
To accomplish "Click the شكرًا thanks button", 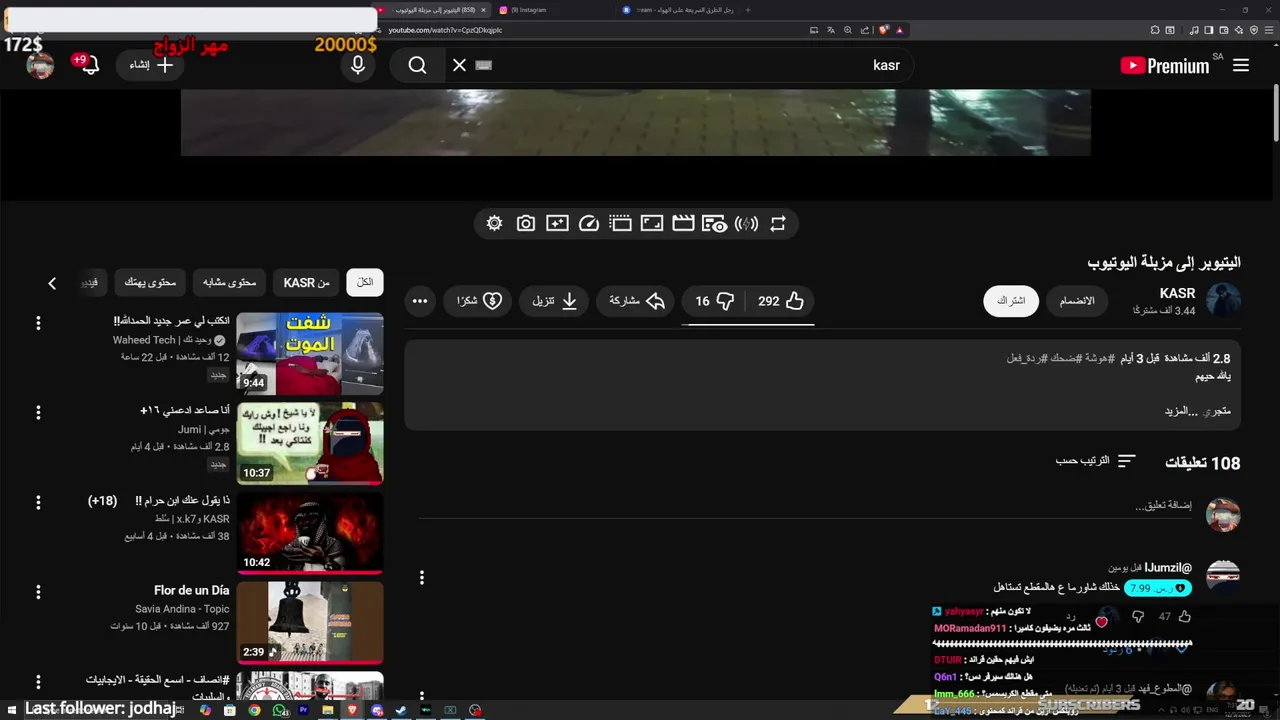I will coord(479,301).
